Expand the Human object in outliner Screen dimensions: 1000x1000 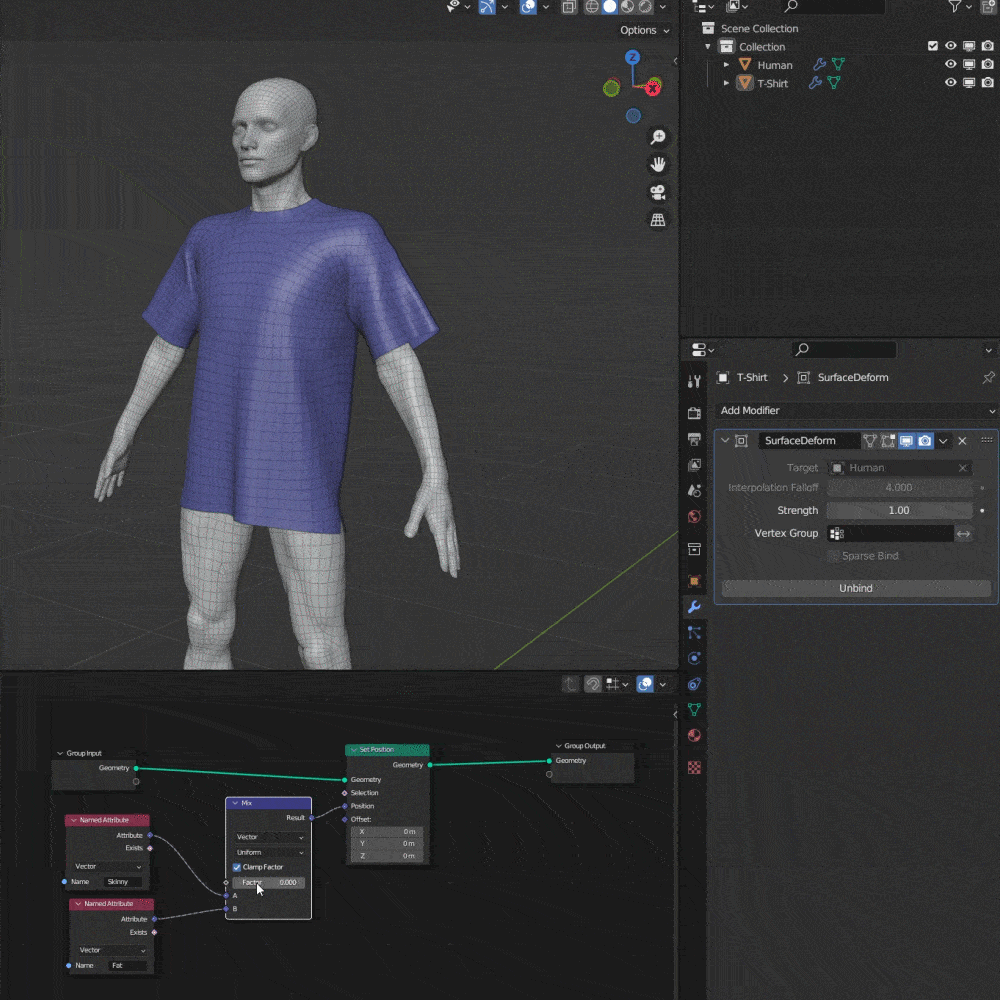click(x=726, y=64)
